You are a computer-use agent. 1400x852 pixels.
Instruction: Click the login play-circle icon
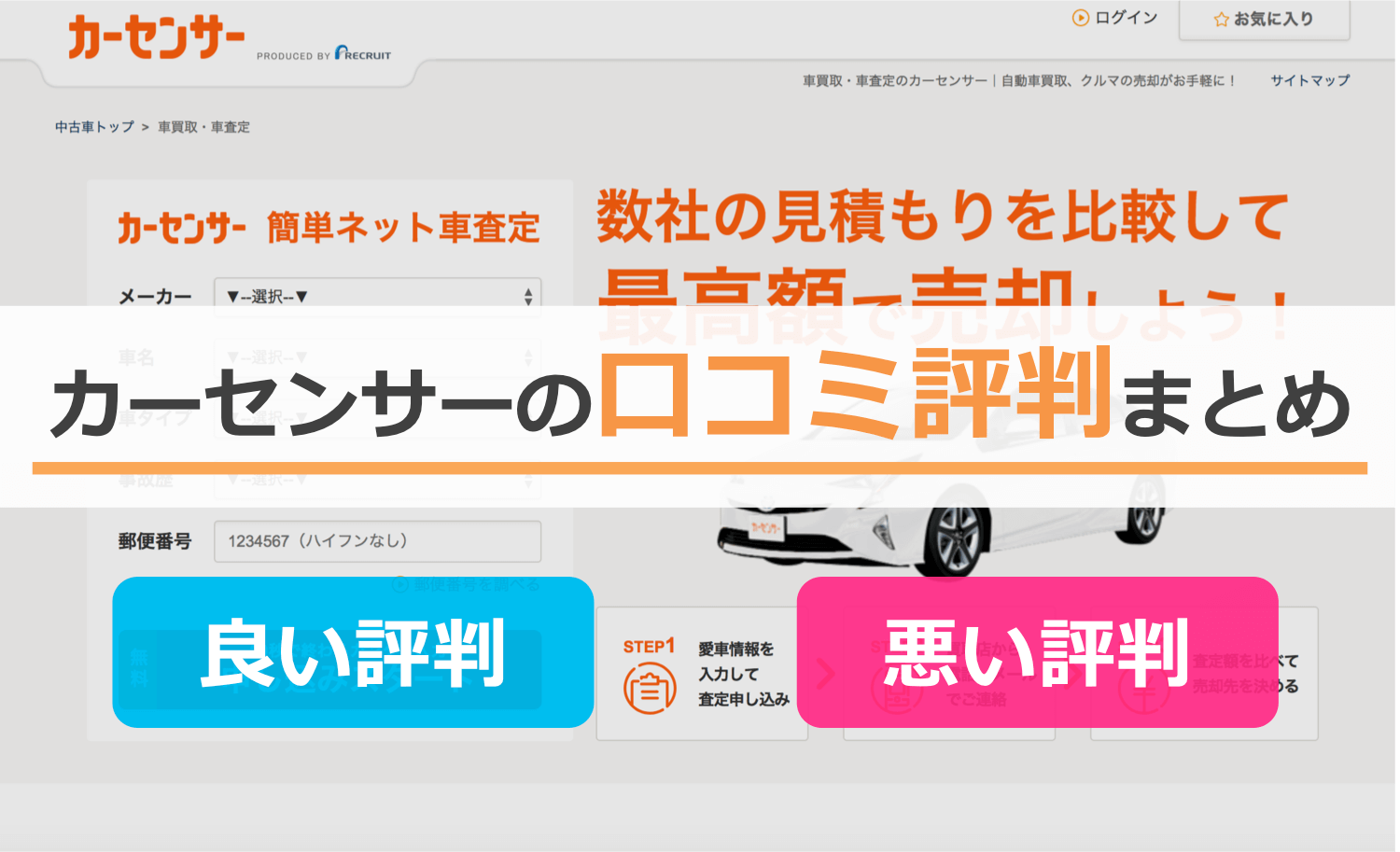(1081, 18)
